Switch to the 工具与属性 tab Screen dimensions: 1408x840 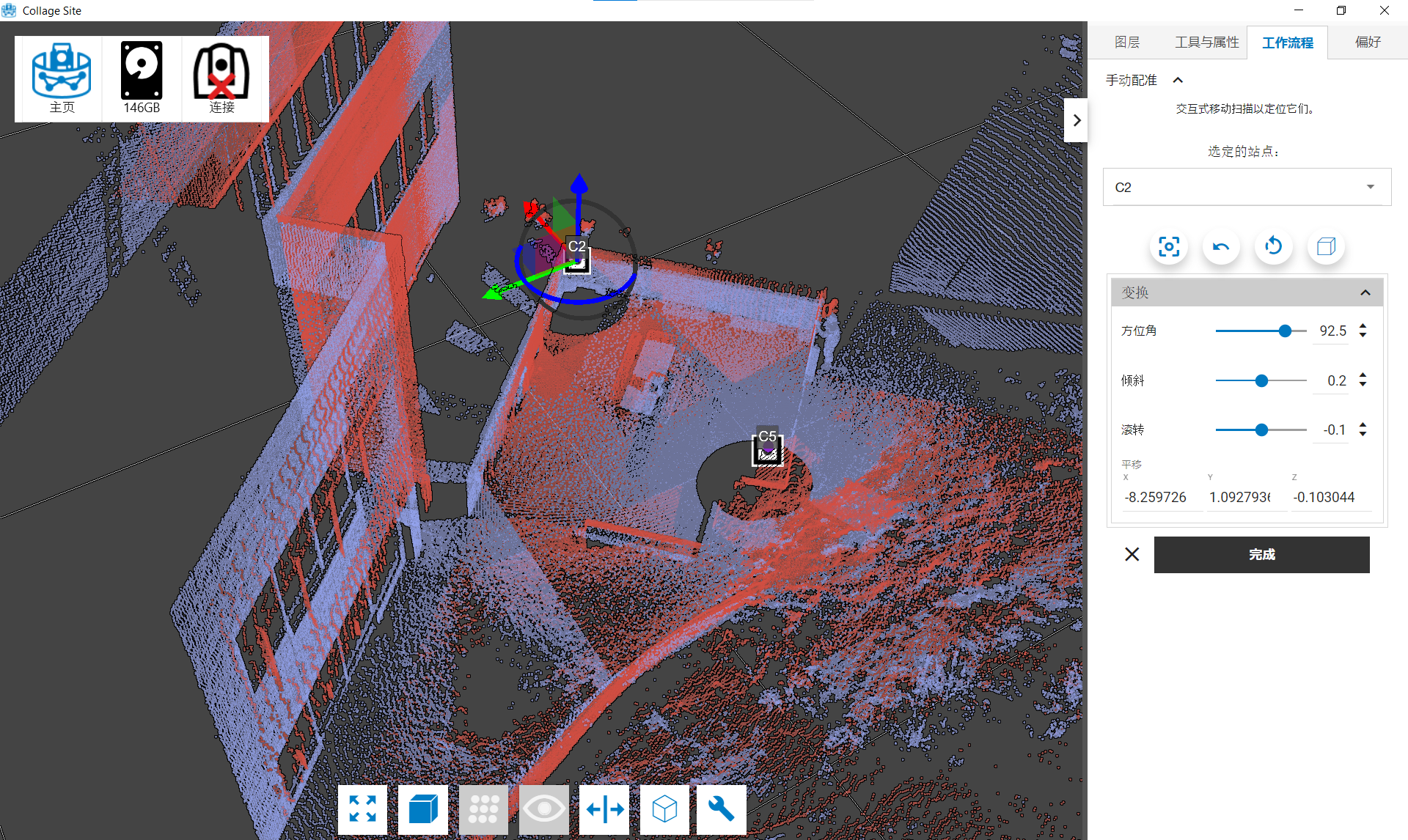coord(1206,43)
